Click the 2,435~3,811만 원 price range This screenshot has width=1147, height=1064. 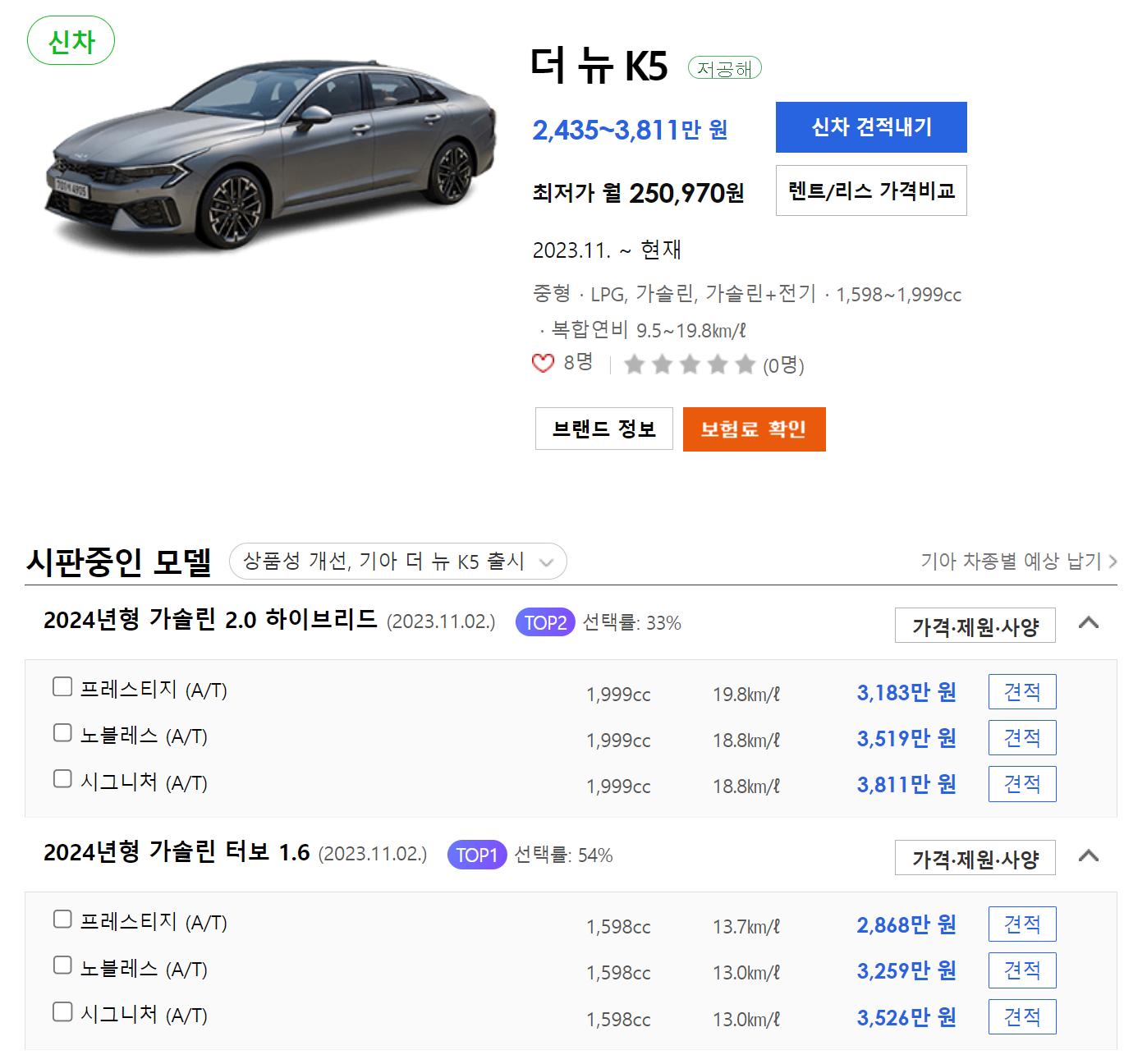(630, 130)
